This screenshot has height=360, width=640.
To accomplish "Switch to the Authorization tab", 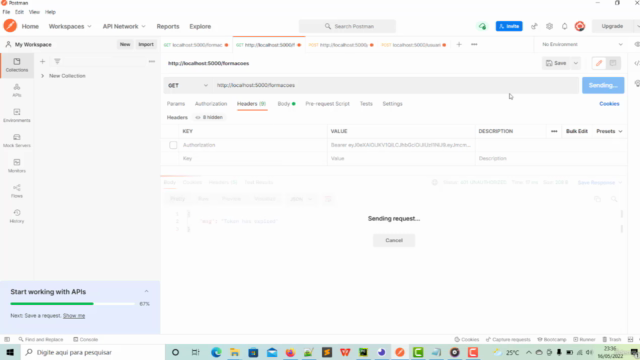I will (x=211, y=104).
